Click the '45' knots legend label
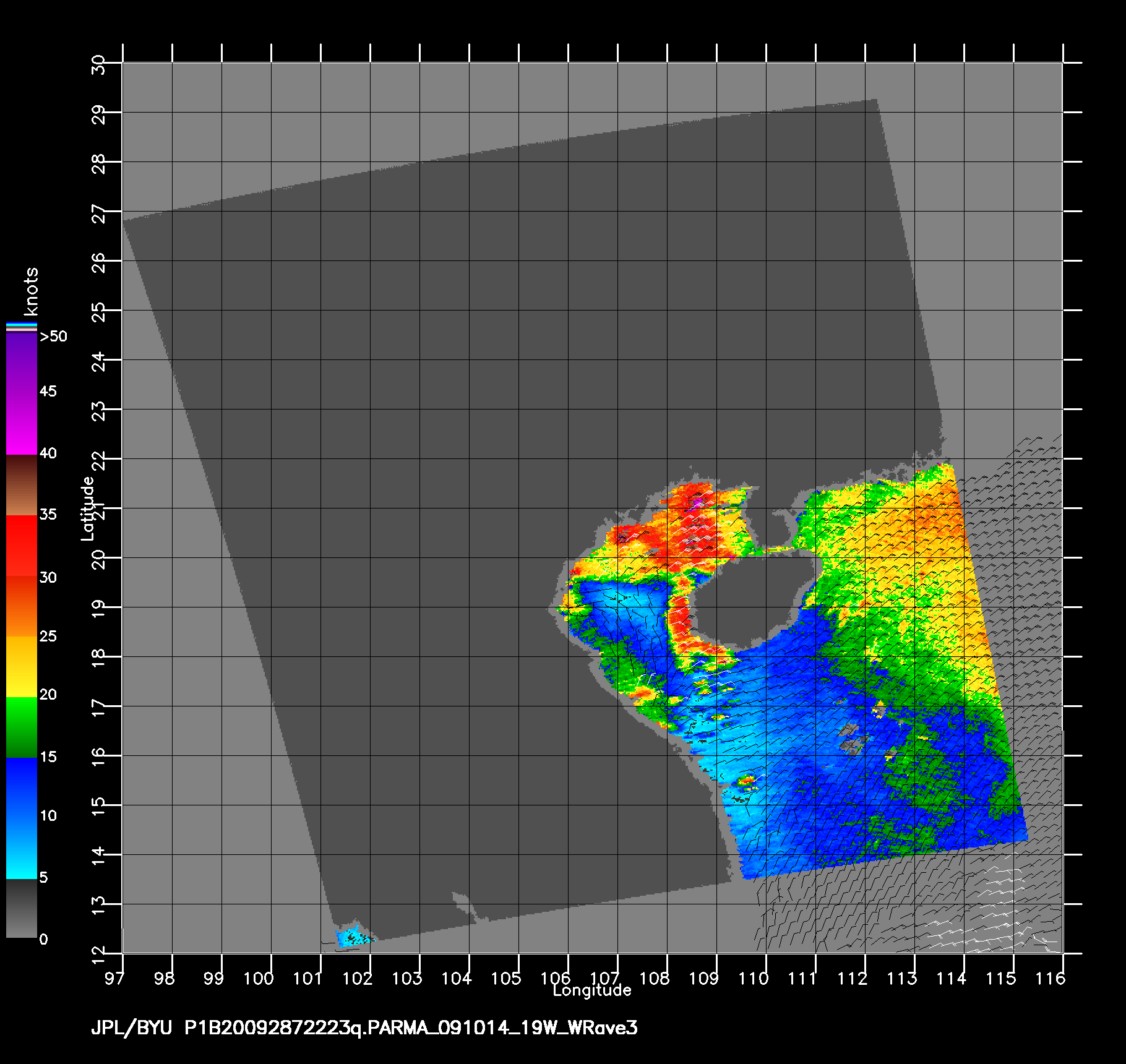Screen dimensions: 1126x1064 pyautogui.click(x=48, y=392)
